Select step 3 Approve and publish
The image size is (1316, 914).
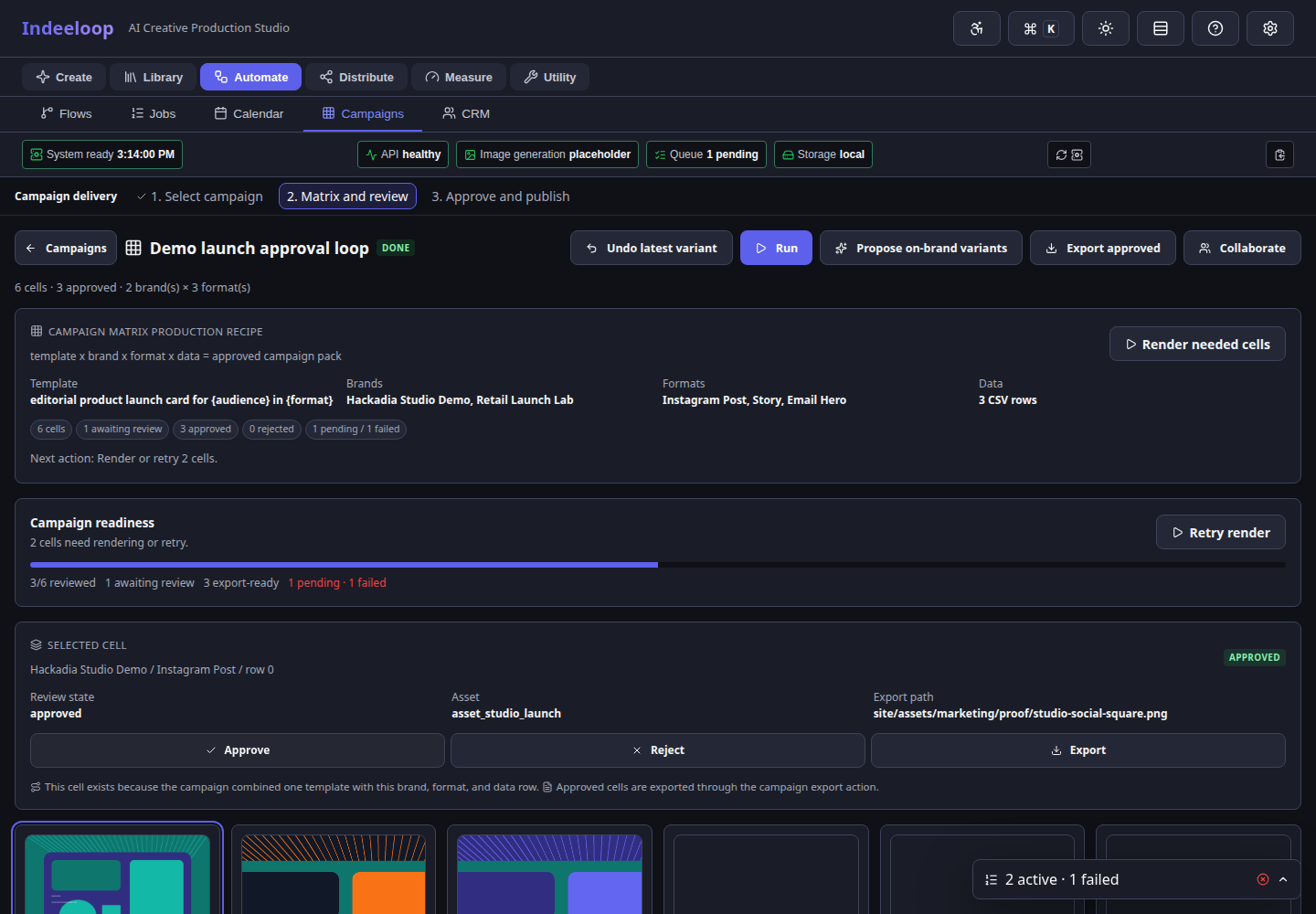501,197
